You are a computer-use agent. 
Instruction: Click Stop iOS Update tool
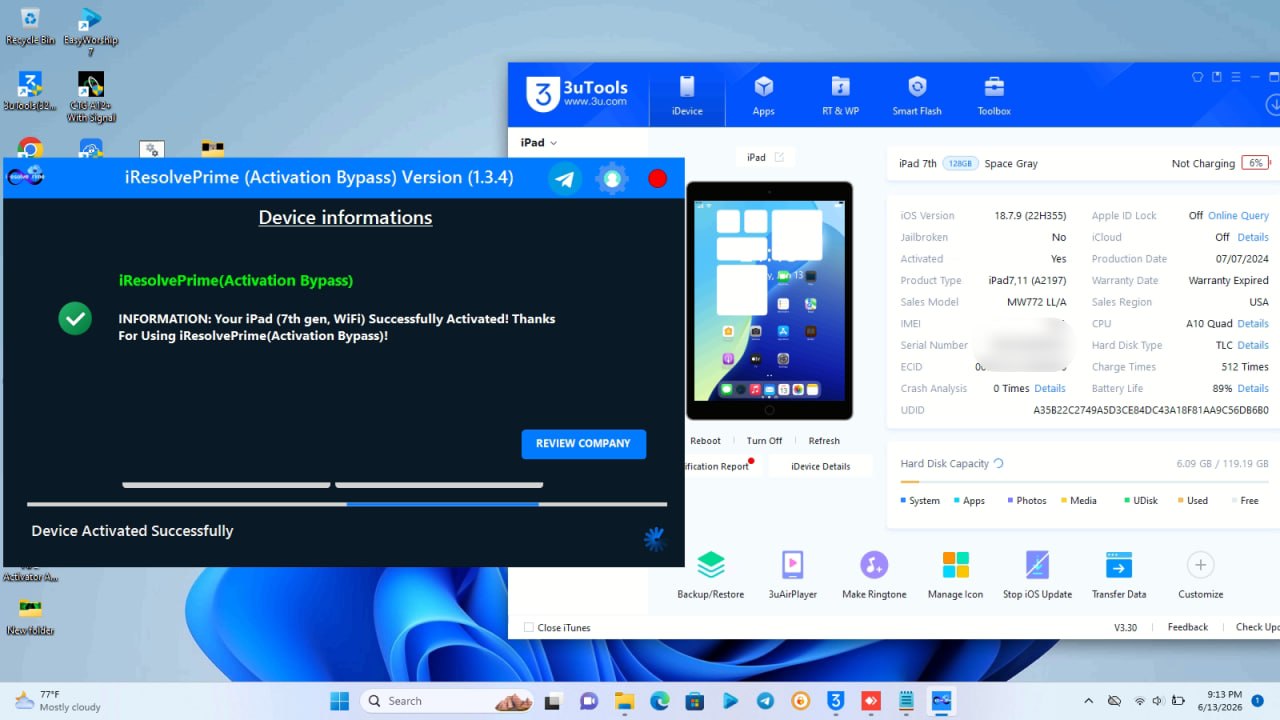(x=1037, y=575)
